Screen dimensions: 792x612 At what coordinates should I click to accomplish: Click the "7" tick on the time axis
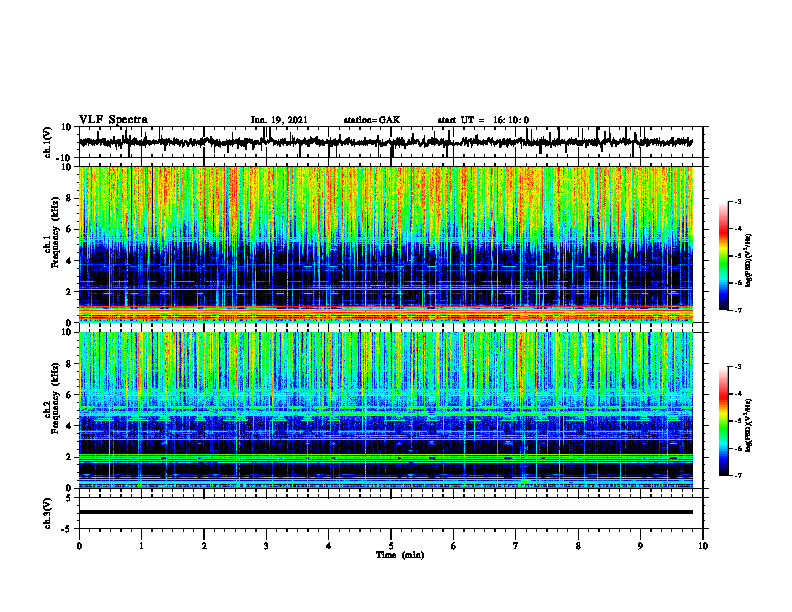click(516, 546)
